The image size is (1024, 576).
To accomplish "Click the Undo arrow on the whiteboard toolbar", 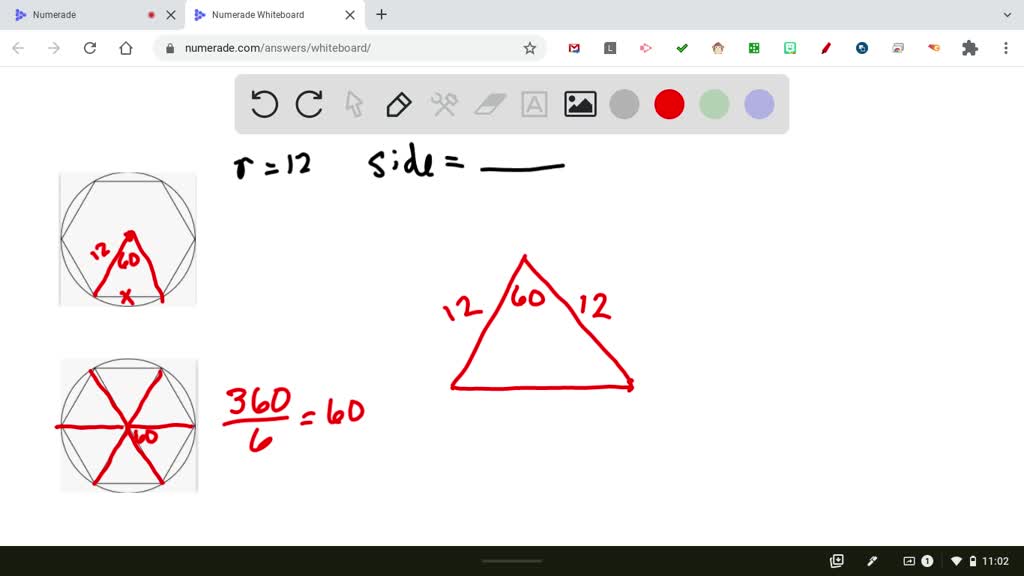I will click(x=264, y=103).
